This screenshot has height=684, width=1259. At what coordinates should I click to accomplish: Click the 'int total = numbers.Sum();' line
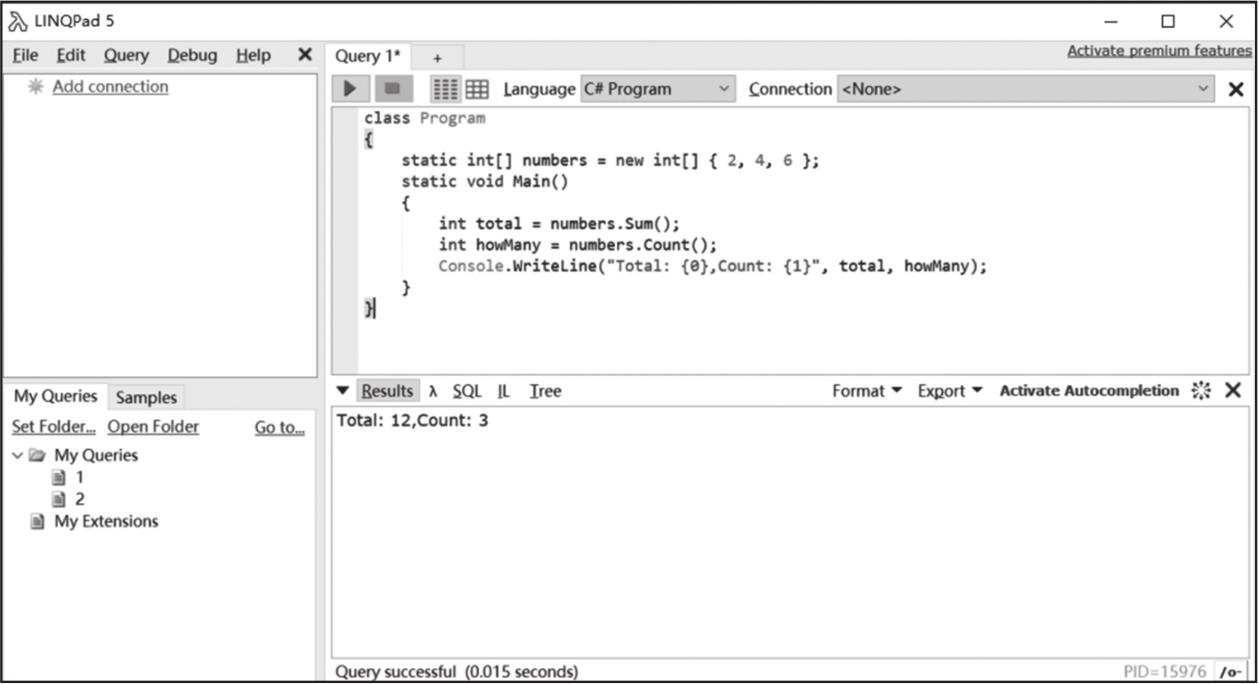(x=558, y=224)
